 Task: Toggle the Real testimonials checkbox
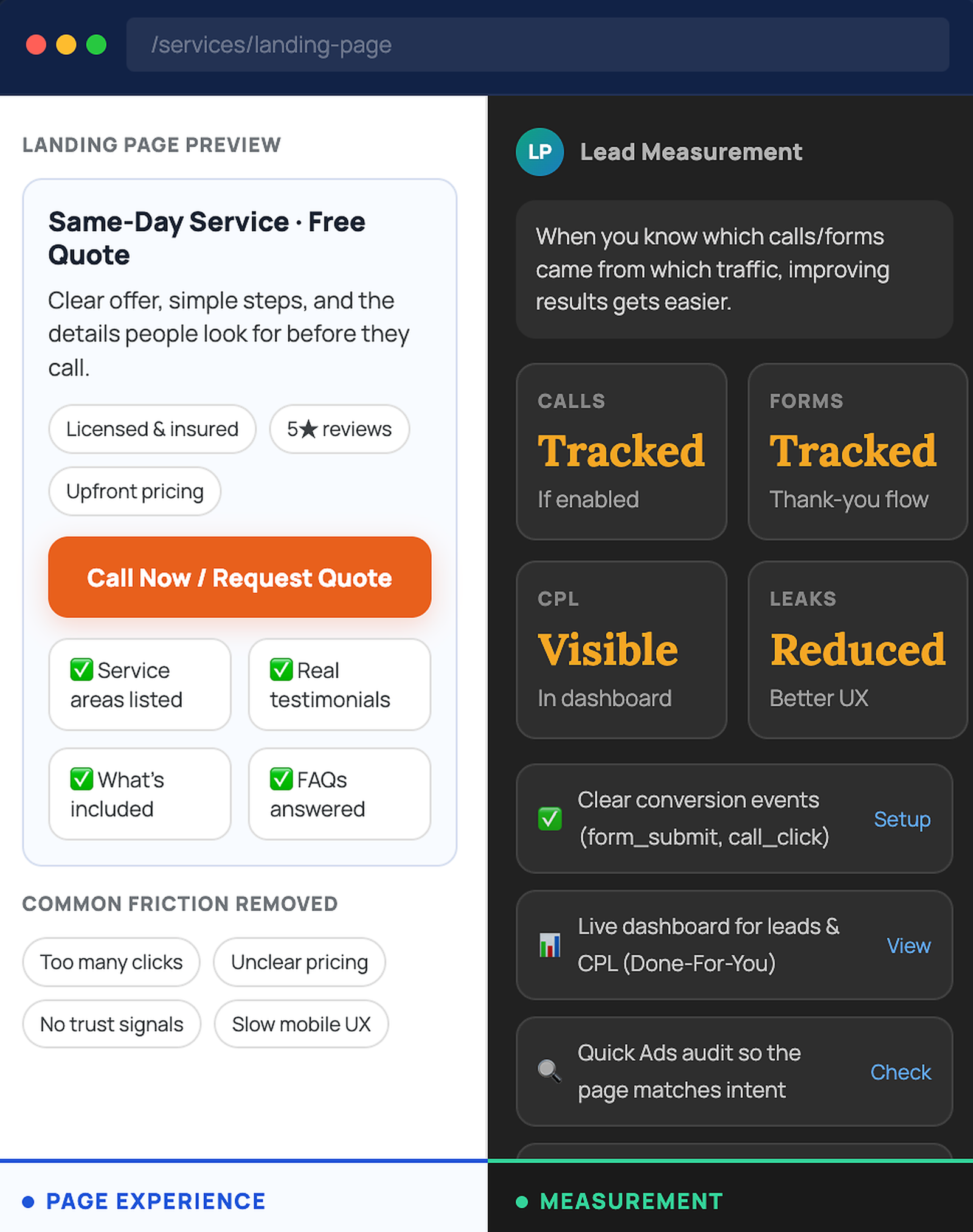[x=281, y=670]
